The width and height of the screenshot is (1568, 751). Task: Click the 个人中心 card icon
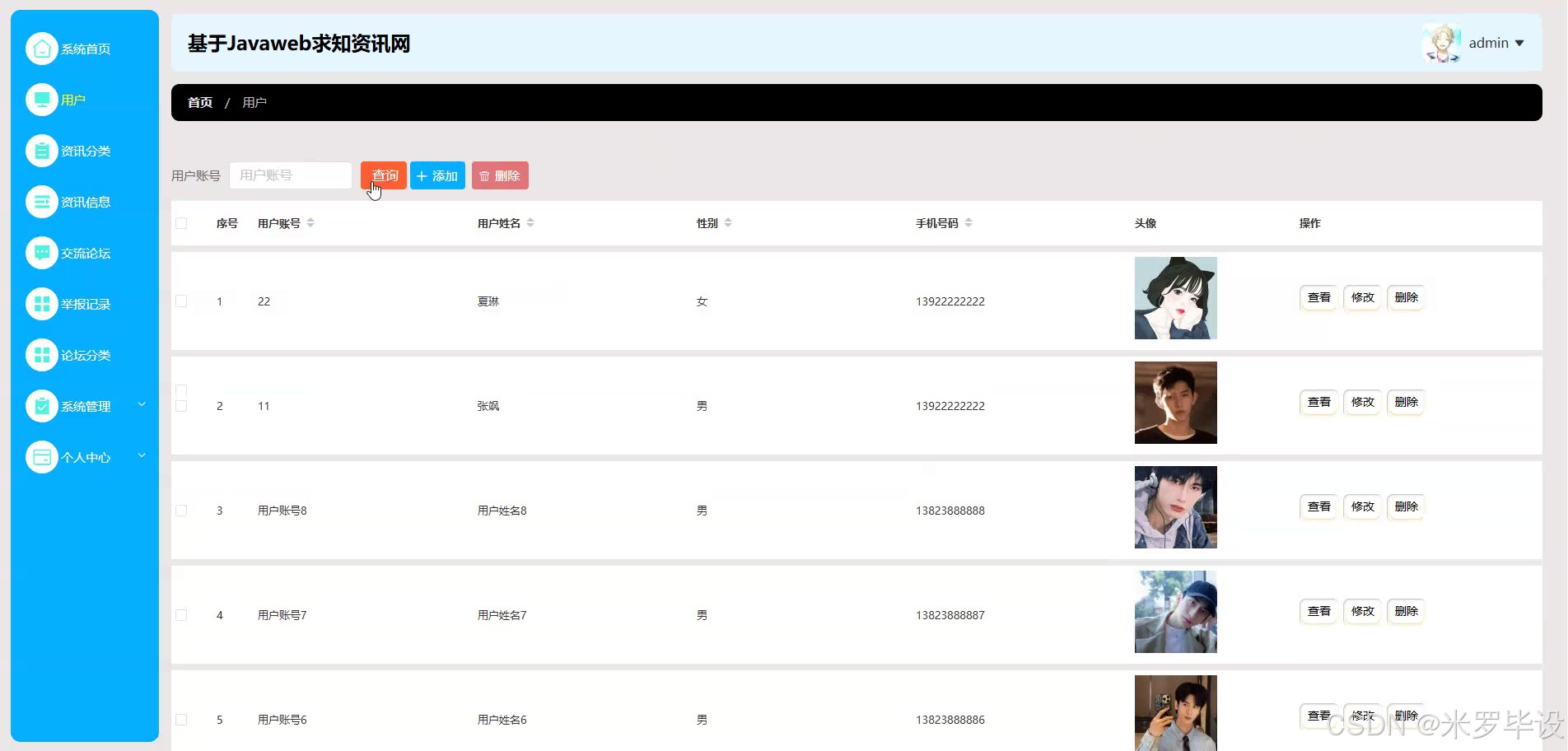42,457
